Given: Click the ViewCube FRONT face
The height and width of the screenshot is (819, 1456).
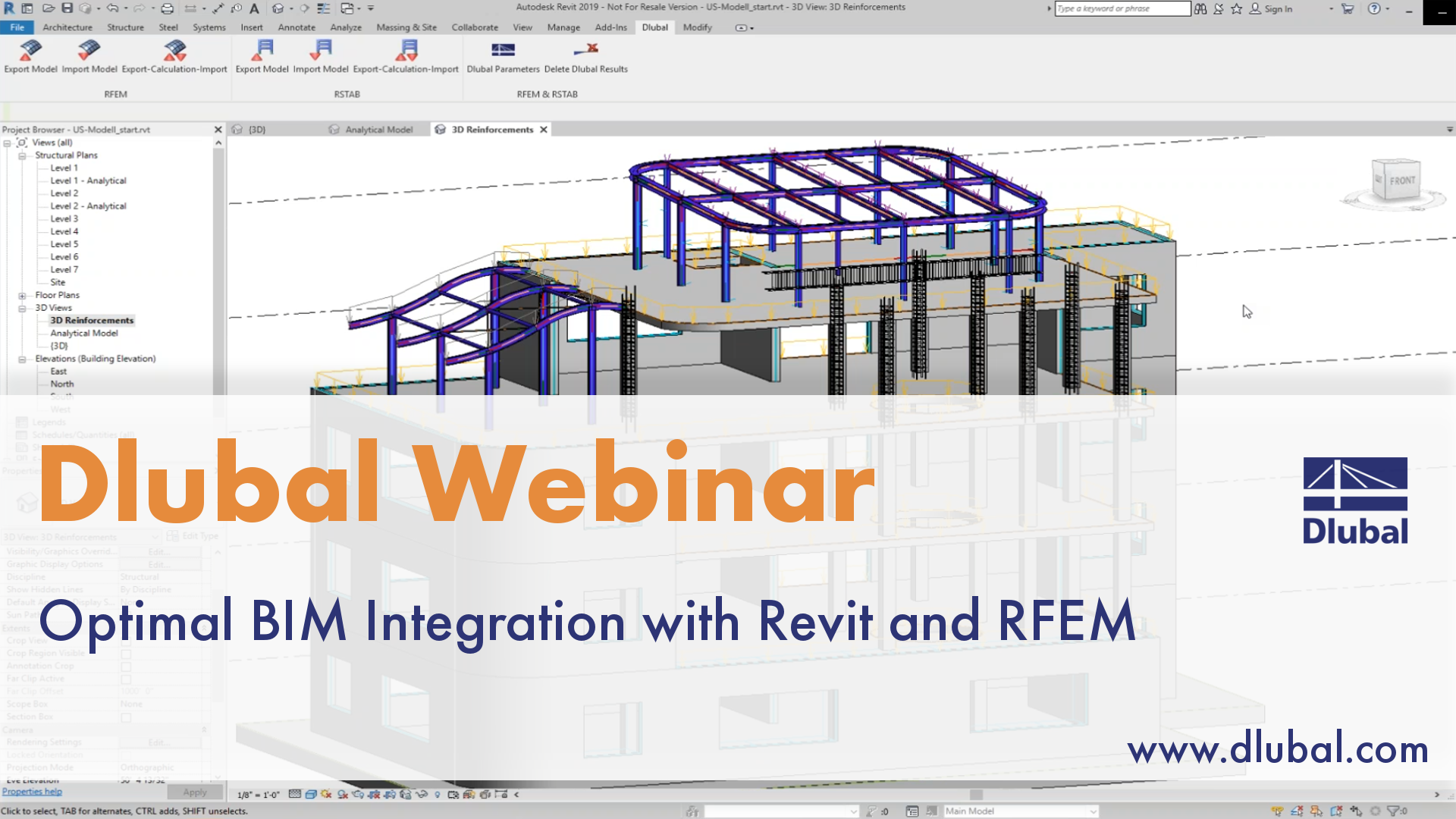Looking at the screenshot, I should (x=1402, y=180).
